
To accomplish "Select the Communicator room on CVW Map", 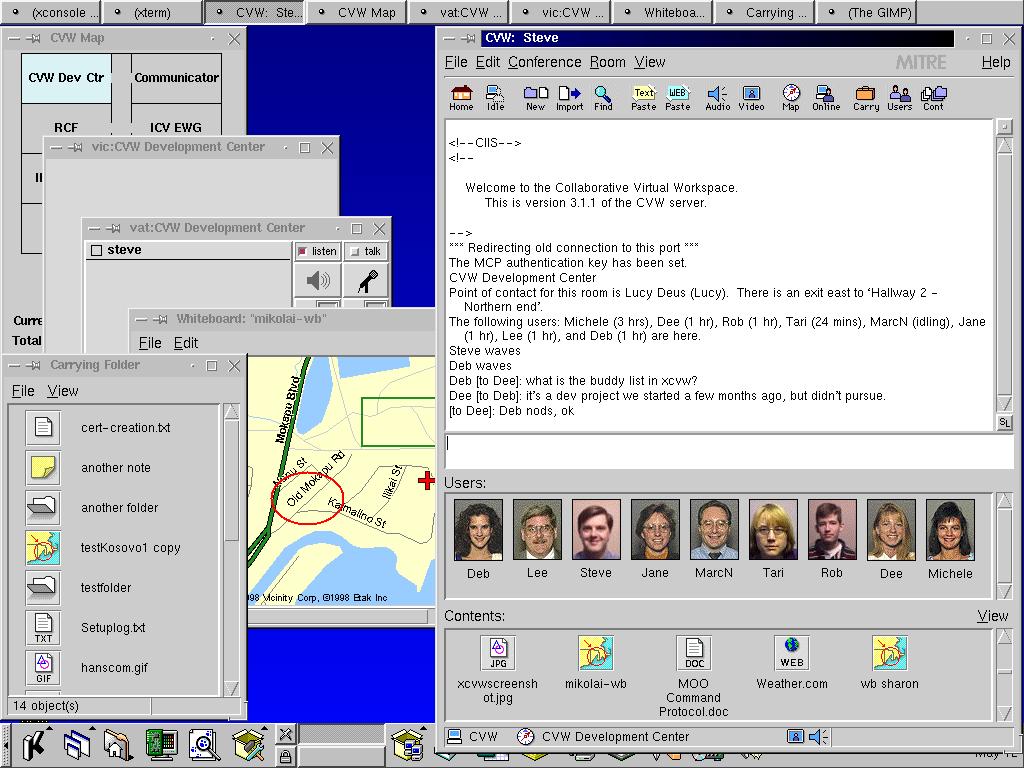I will 176,78.
